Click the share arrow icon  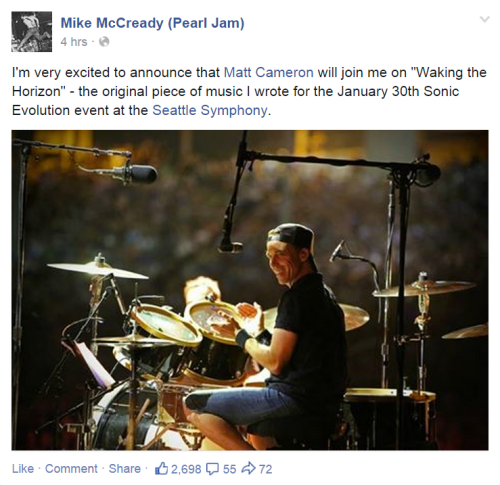tap(248, 469)
